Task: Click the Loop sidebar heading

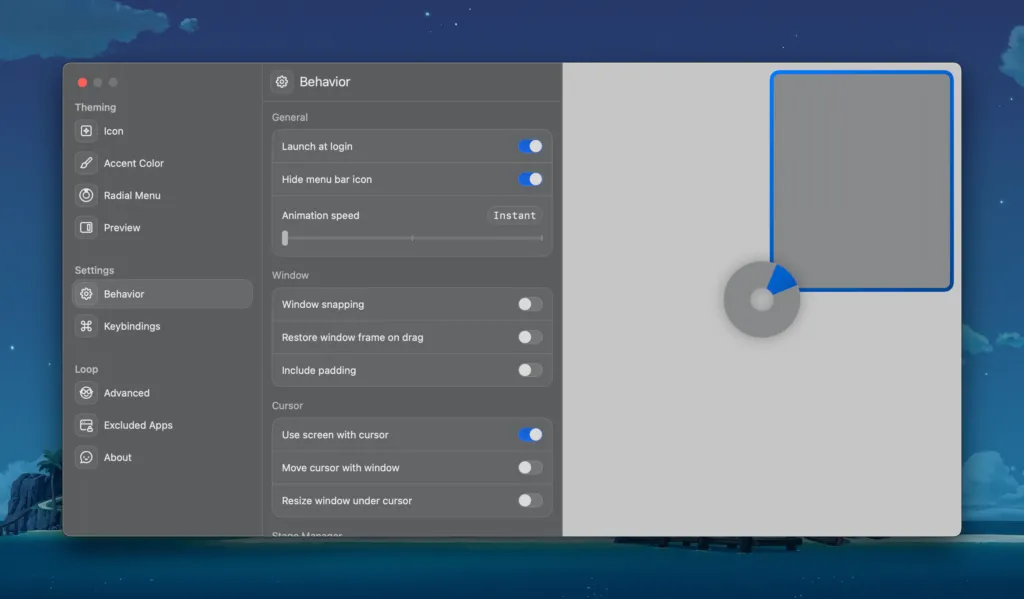Action: pos(86,369)
